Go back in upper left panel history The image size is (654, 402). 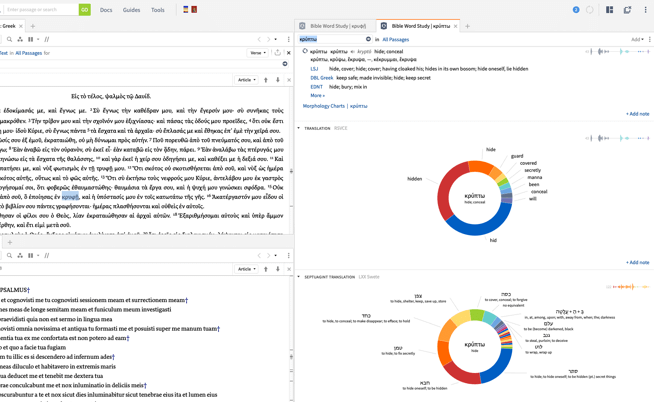259,39
